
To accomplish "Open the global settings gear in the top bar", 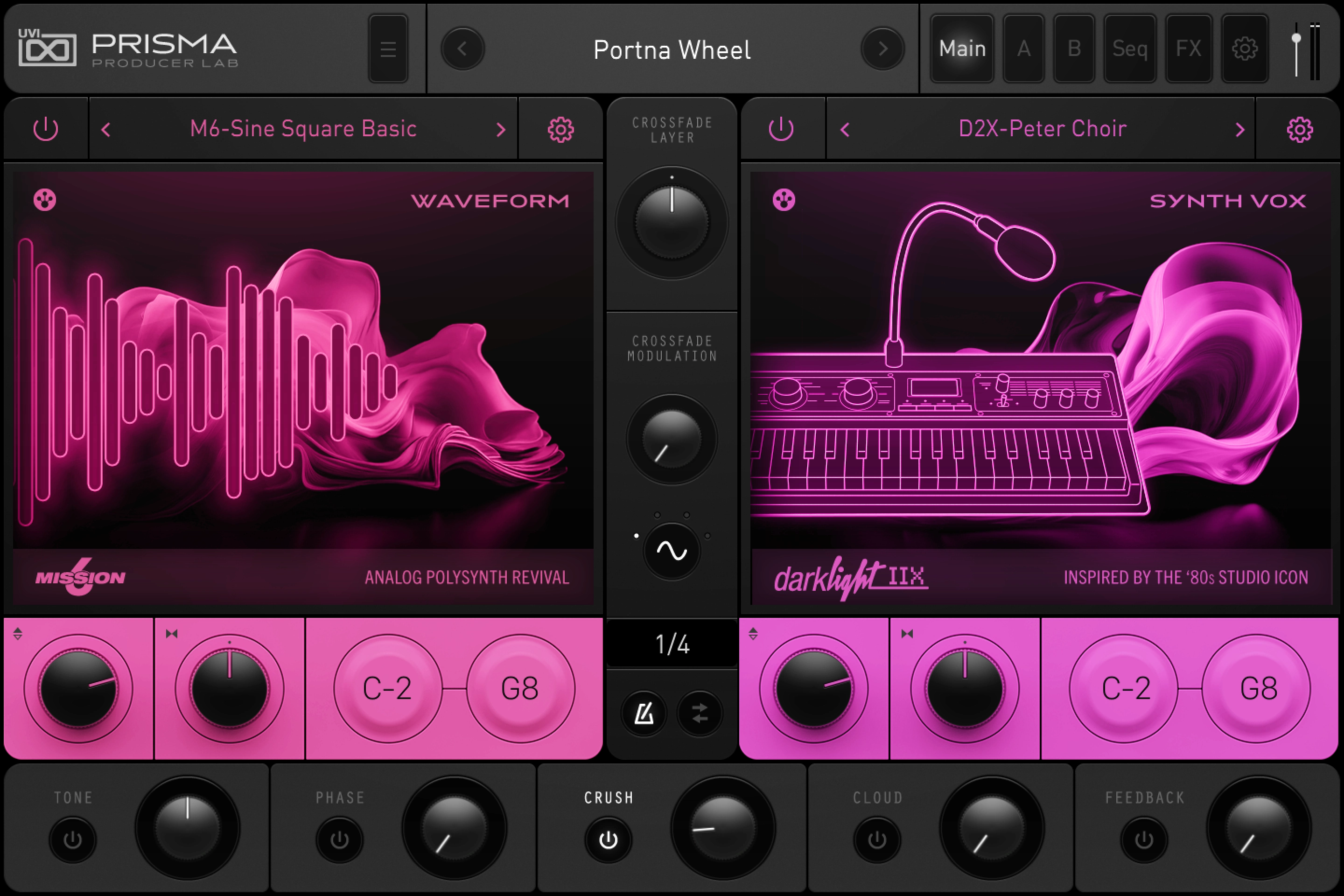I will (1245, 49).
